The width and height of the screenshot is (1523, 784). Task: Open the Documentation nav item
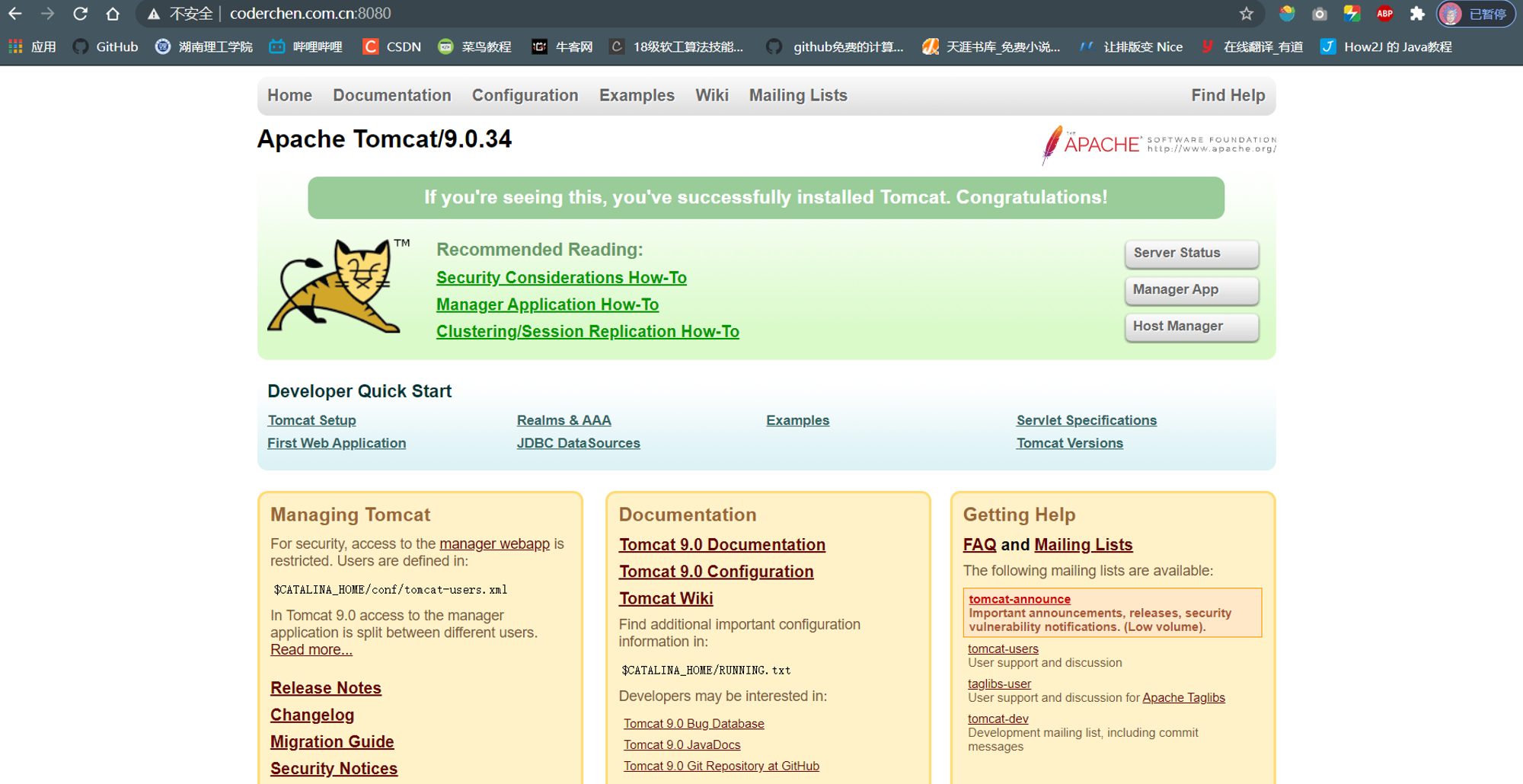[391, 95]
